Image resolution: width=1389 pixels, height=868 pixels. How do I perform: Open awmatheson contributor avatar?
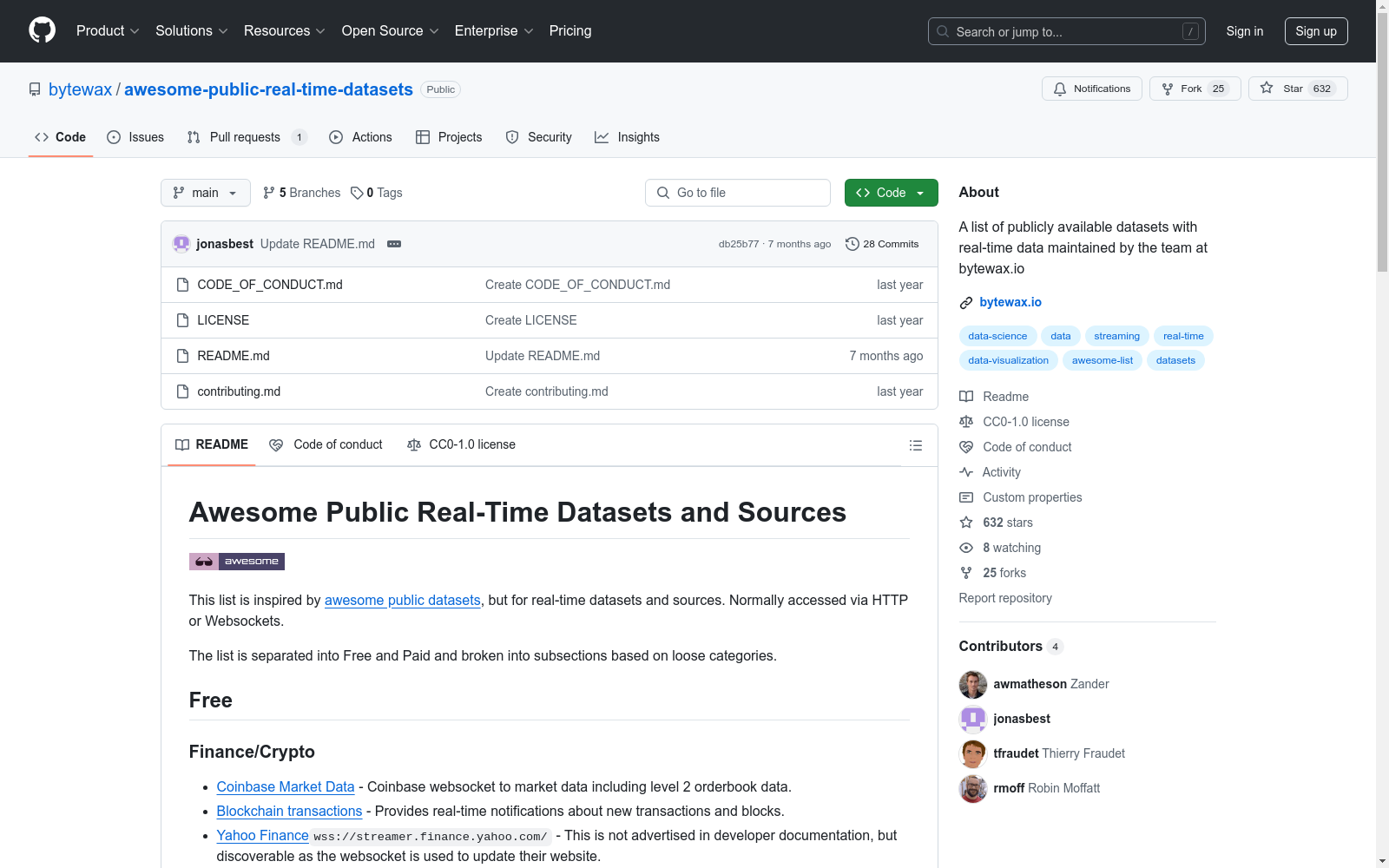click(x=973, y=684)
